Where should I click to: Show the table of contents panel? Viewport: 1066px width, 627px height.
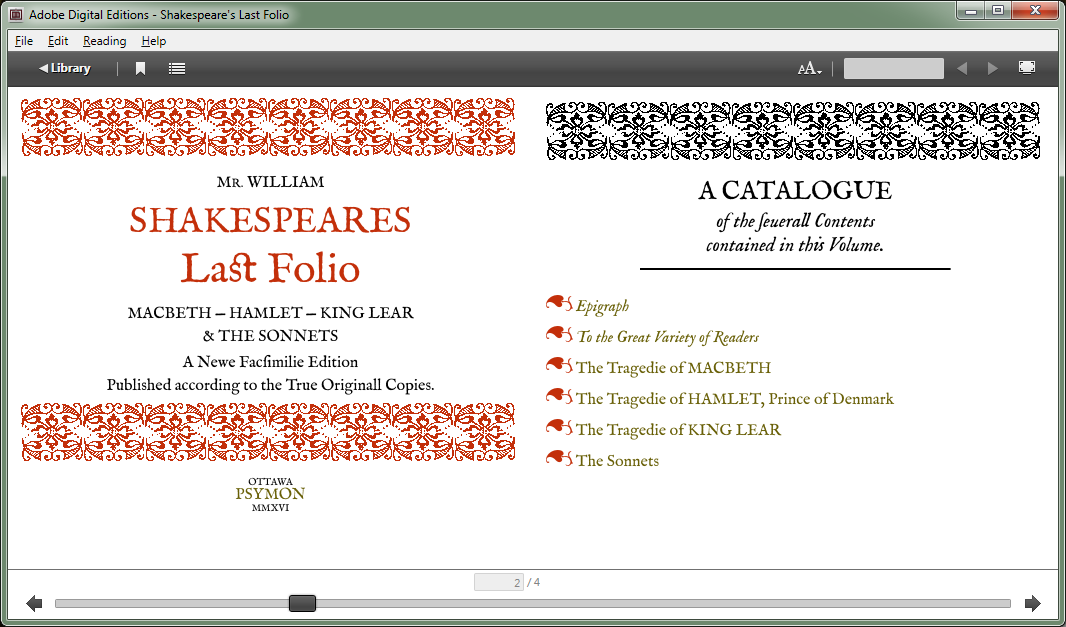tap(177, 68)
